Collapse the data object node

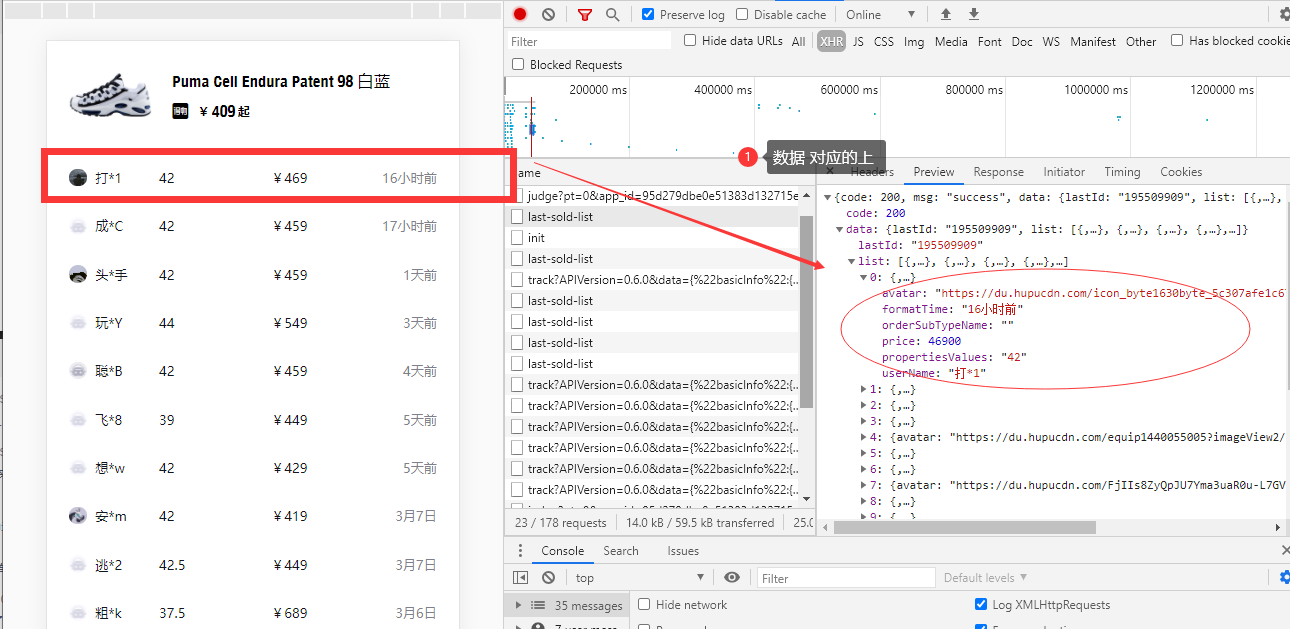pos(840,230)
